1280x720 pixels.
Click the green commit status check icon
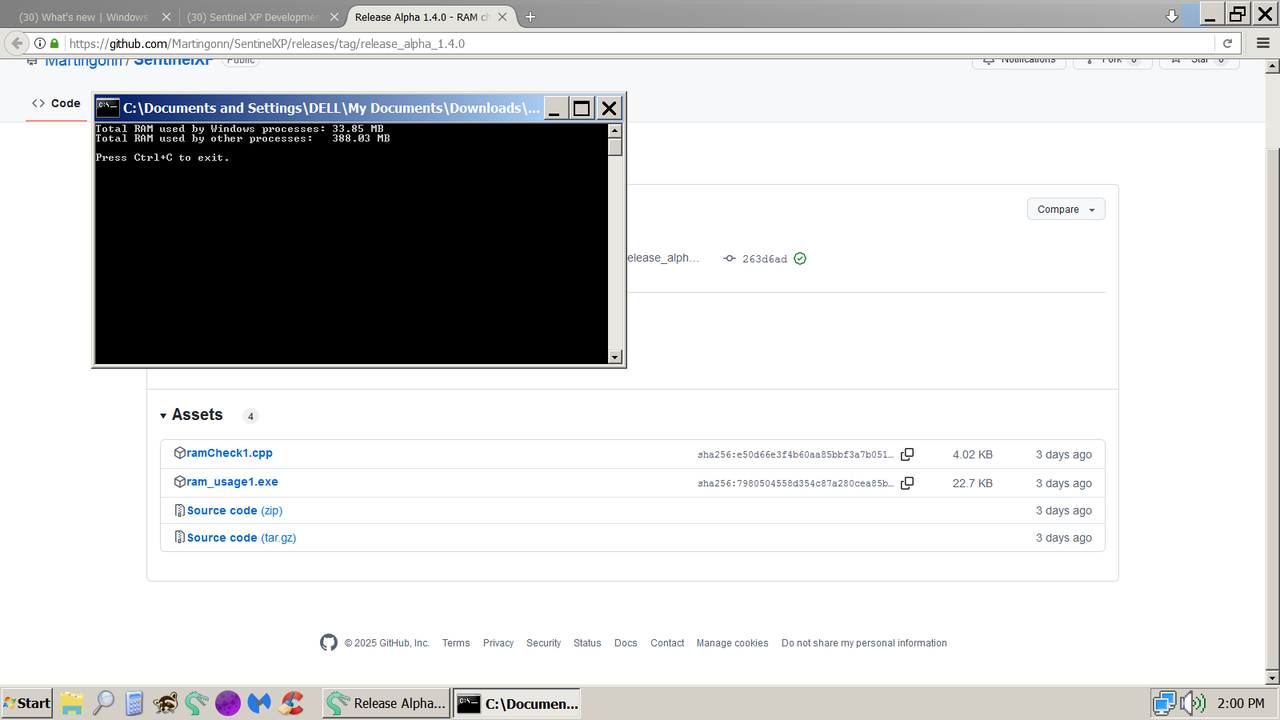(800, 258)
